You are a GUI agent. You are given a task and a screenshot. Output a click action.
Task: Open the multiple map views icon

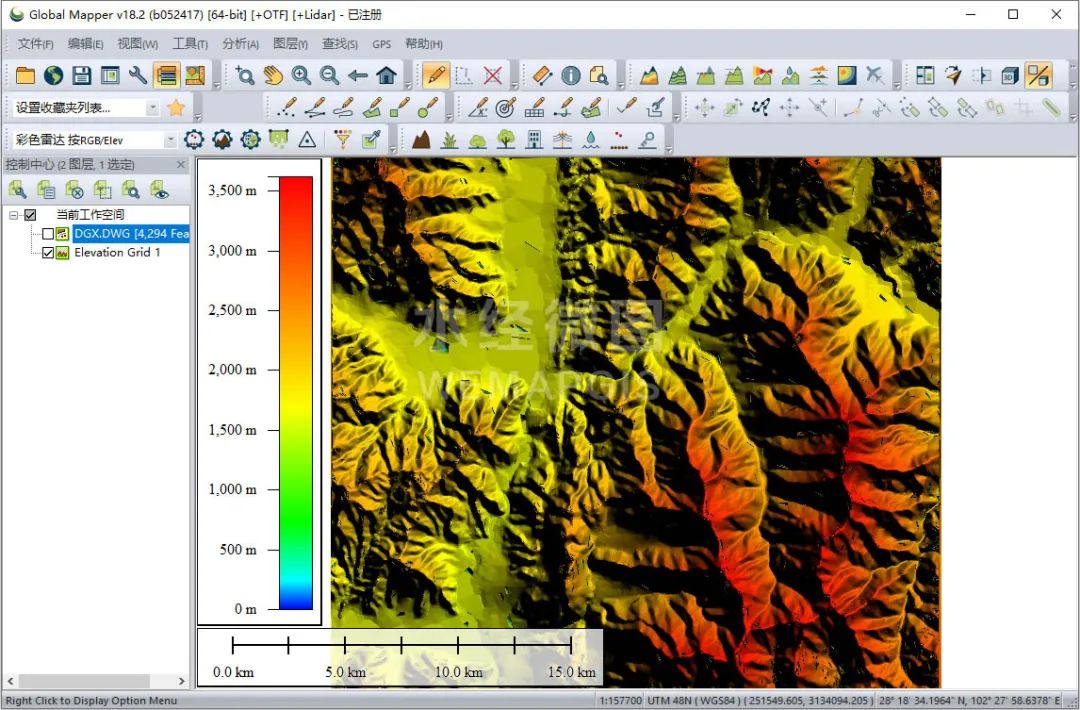924,75
